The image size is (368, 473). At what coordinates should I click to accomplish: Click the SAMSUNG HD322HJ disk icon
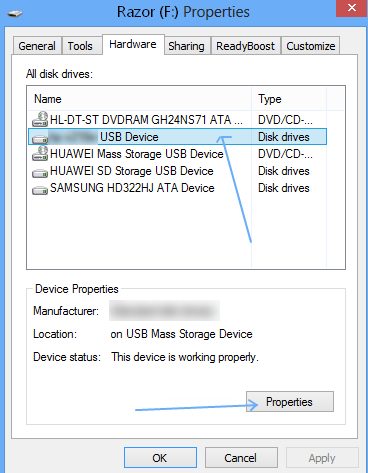40,189
